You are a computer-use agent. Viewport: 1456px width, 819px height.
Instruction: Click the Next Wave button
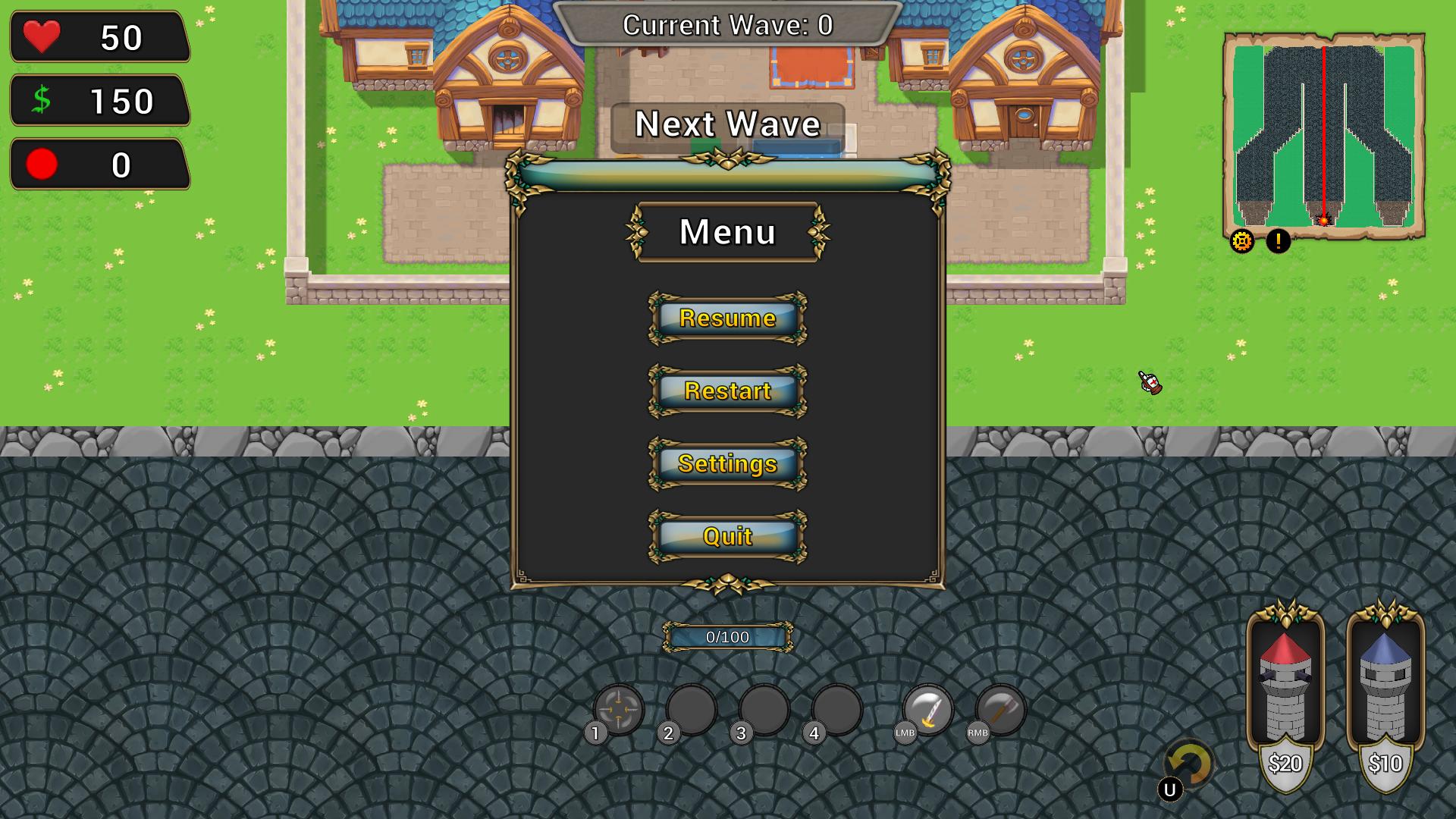(x=729, y=123)
